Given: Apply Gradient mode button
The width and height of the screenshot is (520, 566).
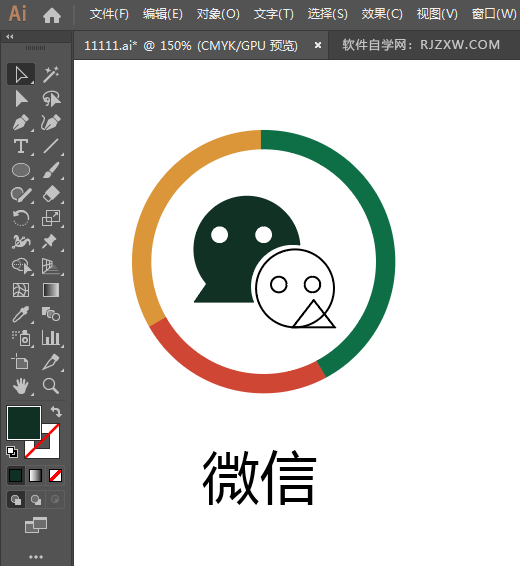Looking at the screenshot, I should coord(35,476).
